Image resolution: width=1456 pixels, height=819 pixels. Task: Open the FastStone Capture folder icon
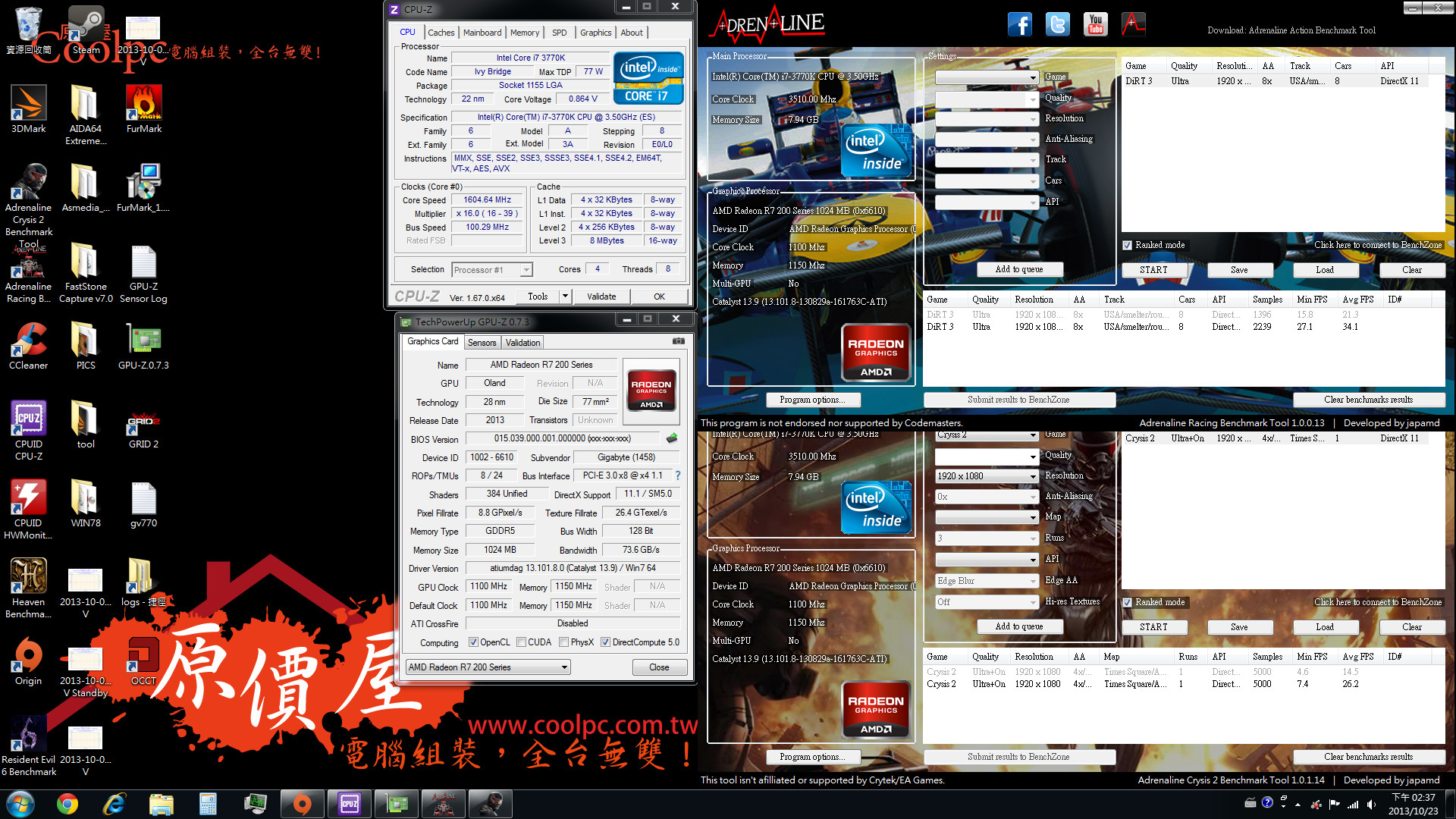[86, 272]
